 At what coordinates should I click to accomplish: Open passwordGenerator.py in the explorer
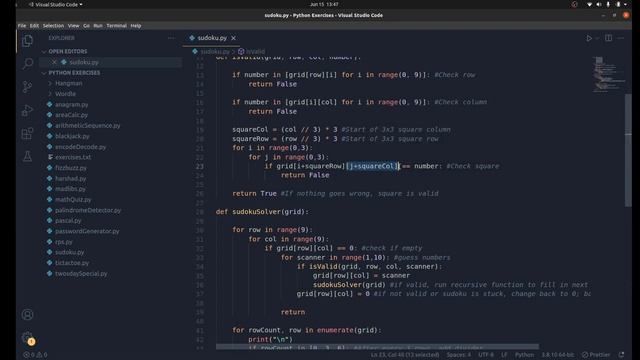click(87, 231)
